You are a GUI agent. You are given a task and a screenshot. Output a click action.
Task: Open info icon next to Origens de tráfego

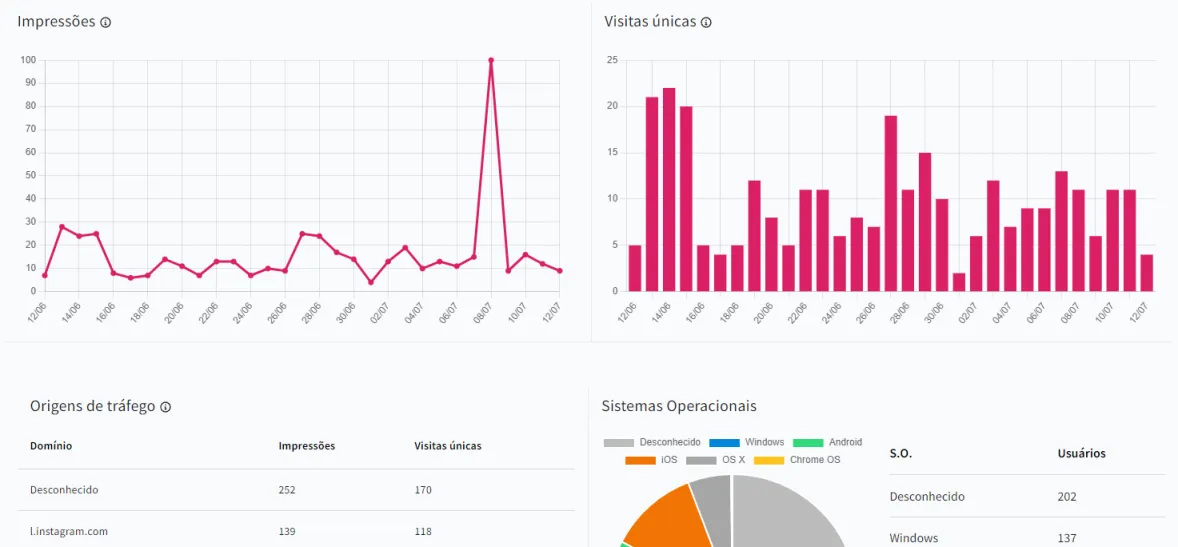[166, 407]
